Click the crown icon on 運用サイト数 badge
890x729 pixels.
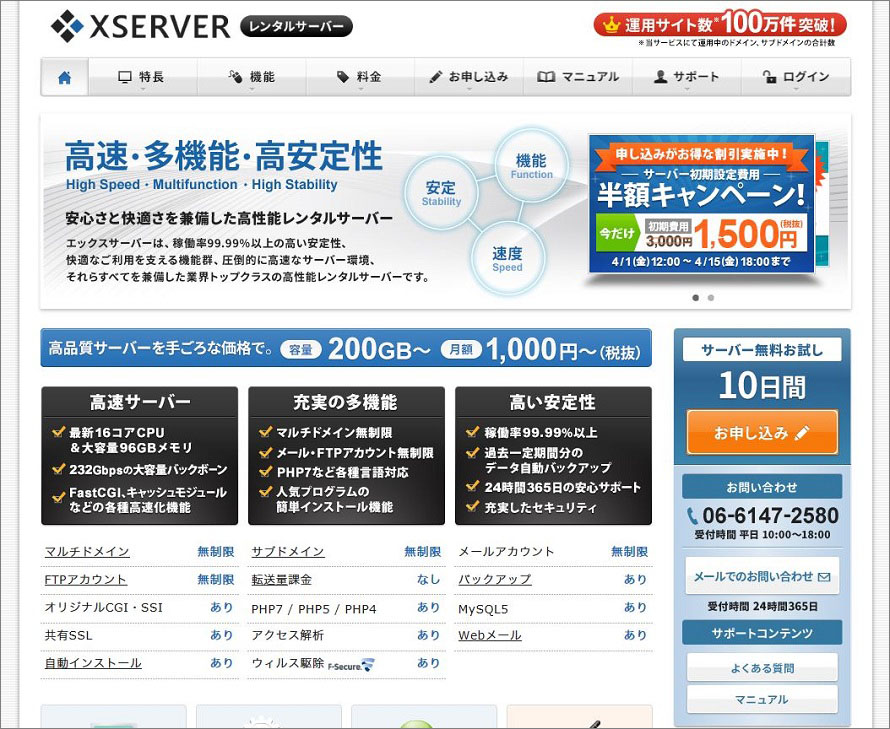pos(611,24)
